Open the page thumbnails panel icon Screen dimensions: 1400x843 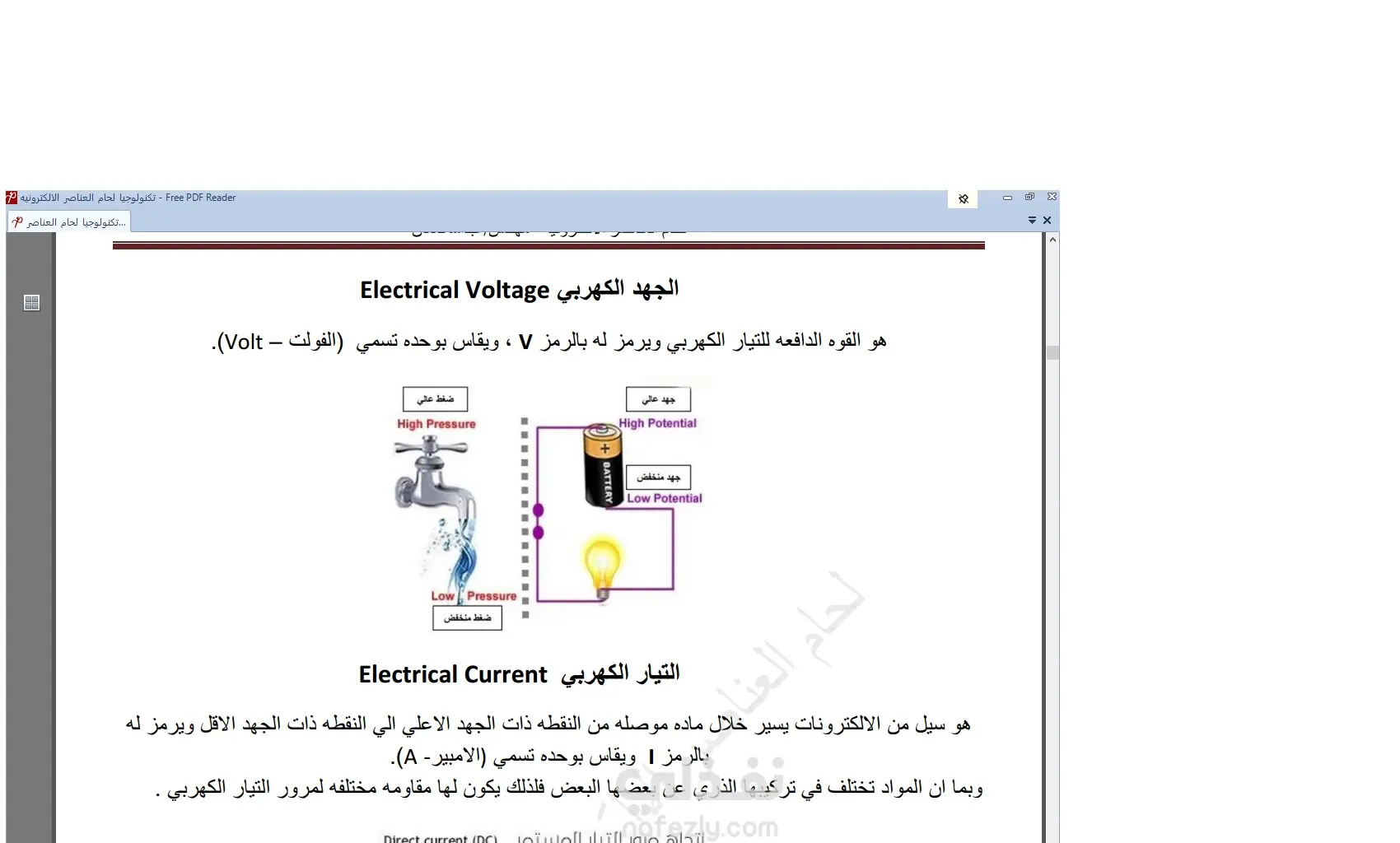[32, 303]
